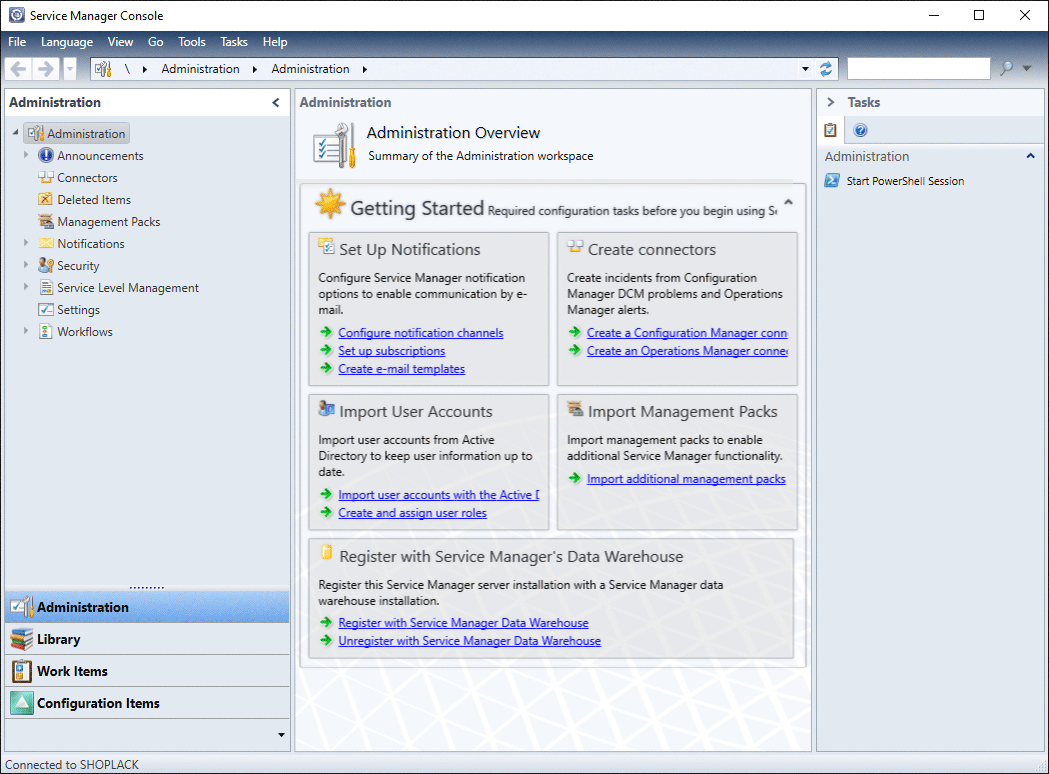Click the address bar root icon
The height and width of the screenshot is (774, 1049).
point(102,69)
